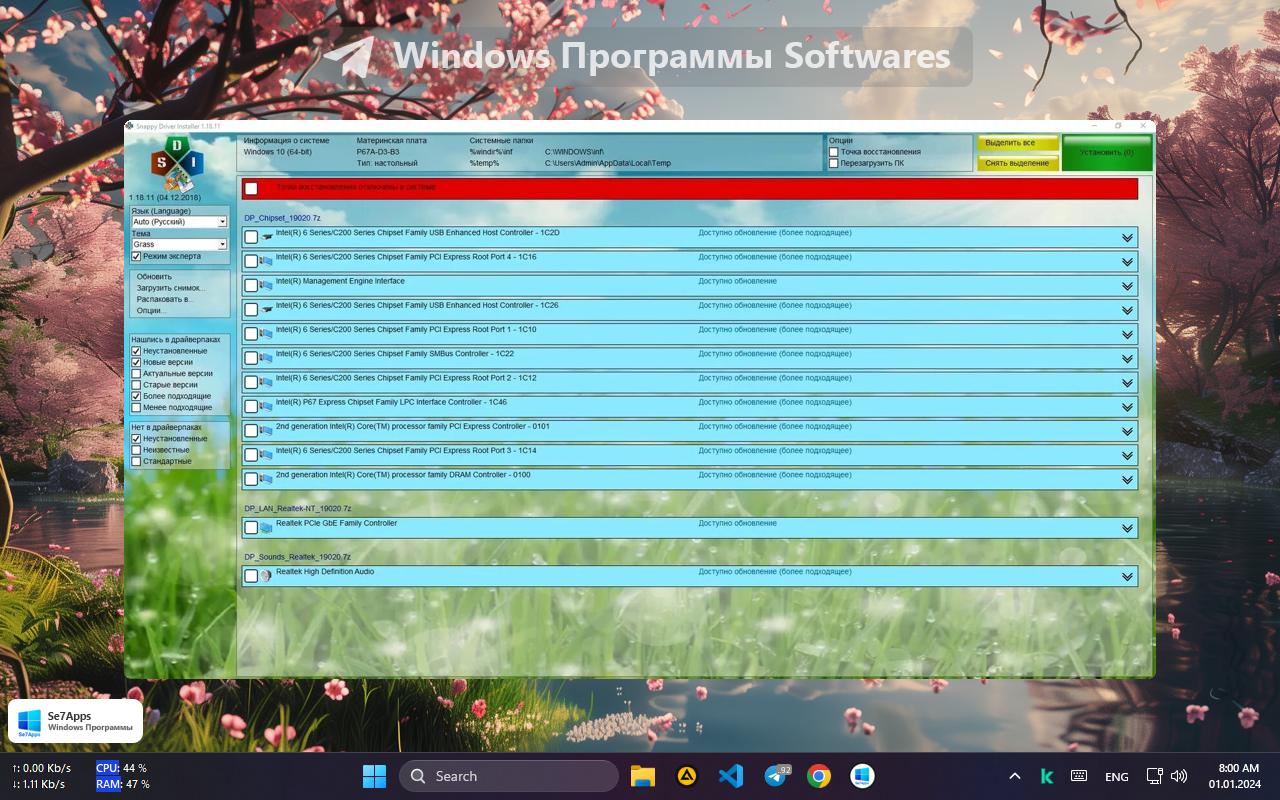
Task: Click the Se7Apps Windows Программы badge
Action: 75,721
